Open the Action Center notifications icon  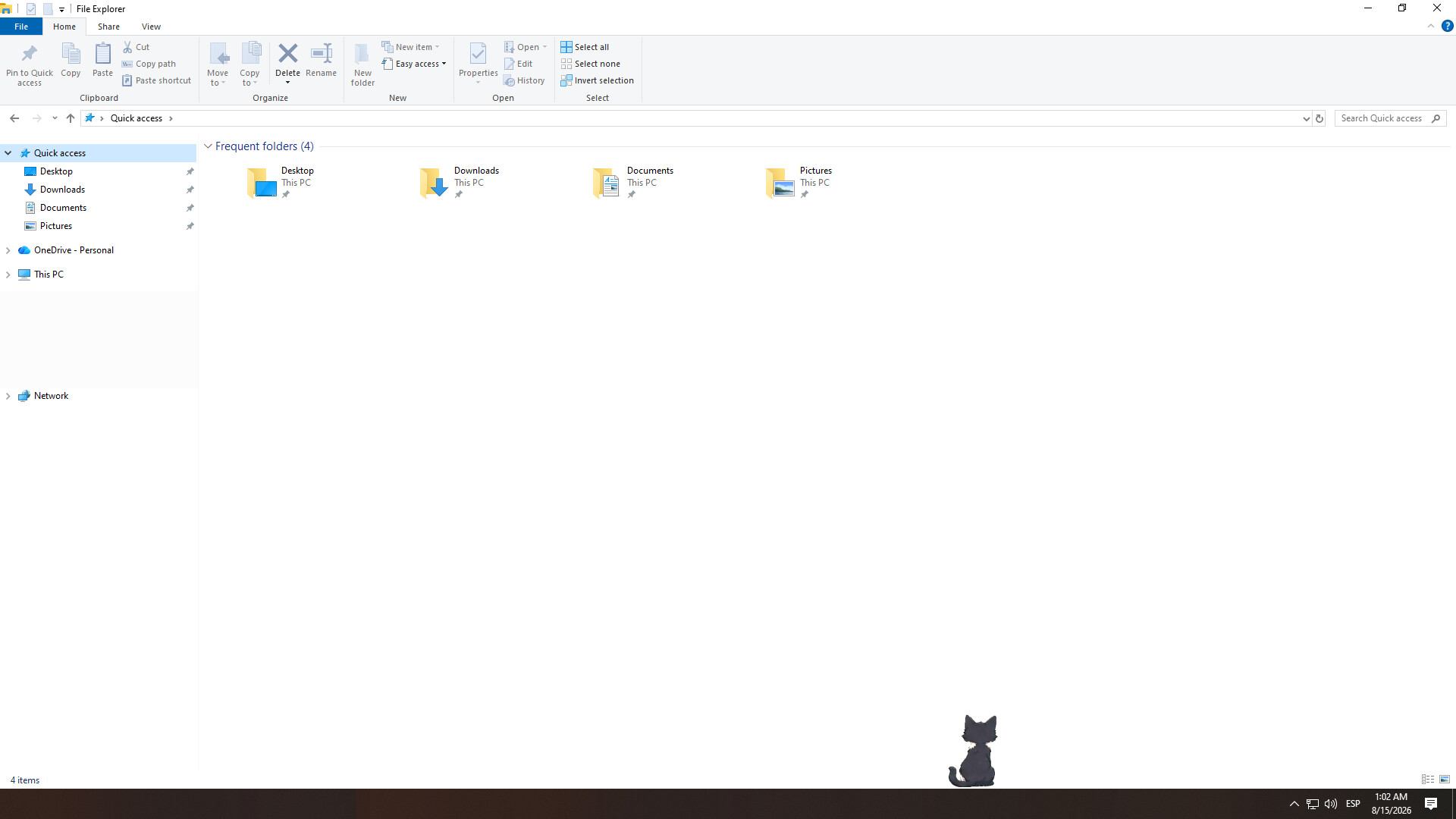1431,804
